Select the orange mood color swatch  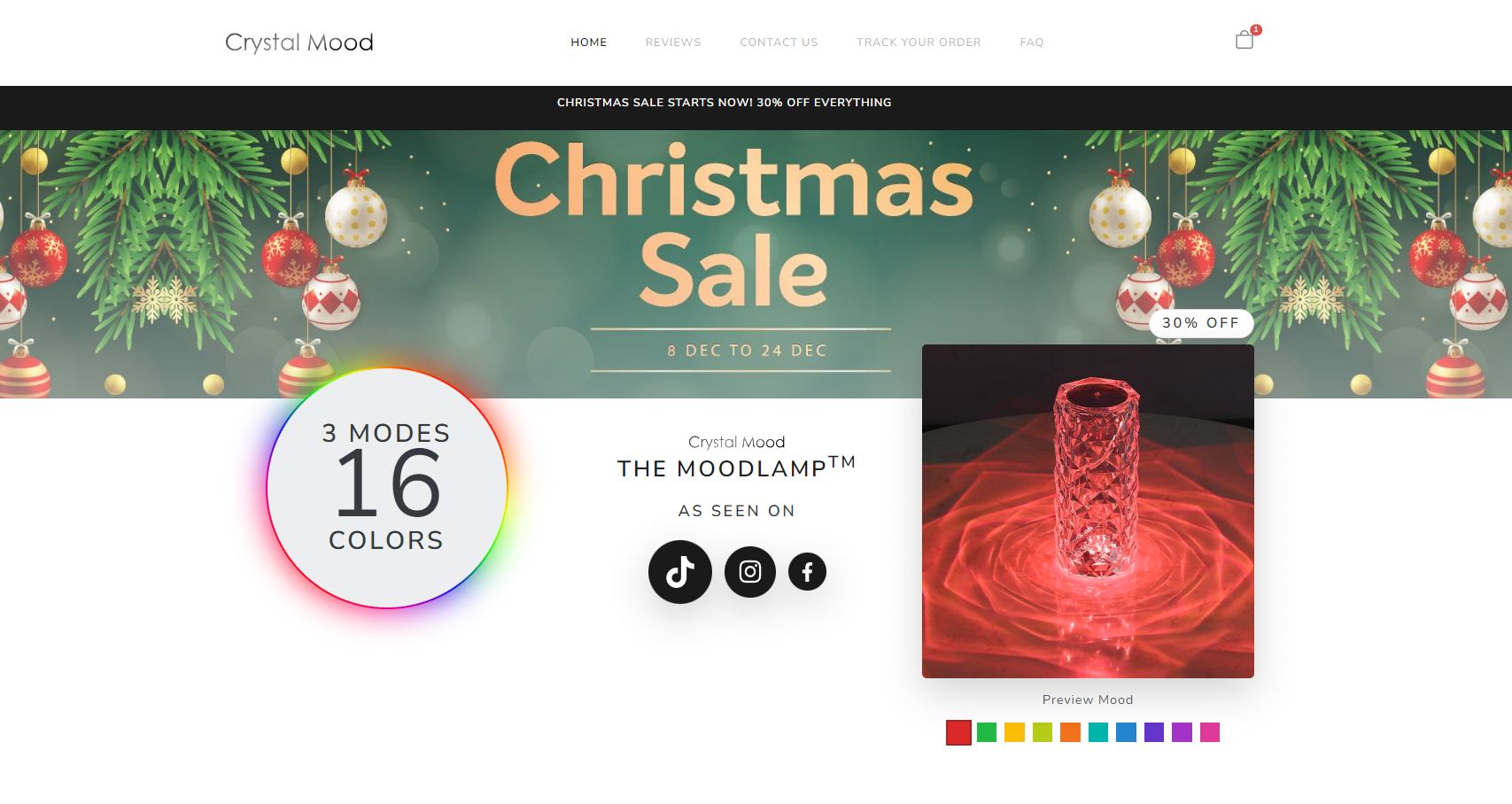(x=1070, y=732)
